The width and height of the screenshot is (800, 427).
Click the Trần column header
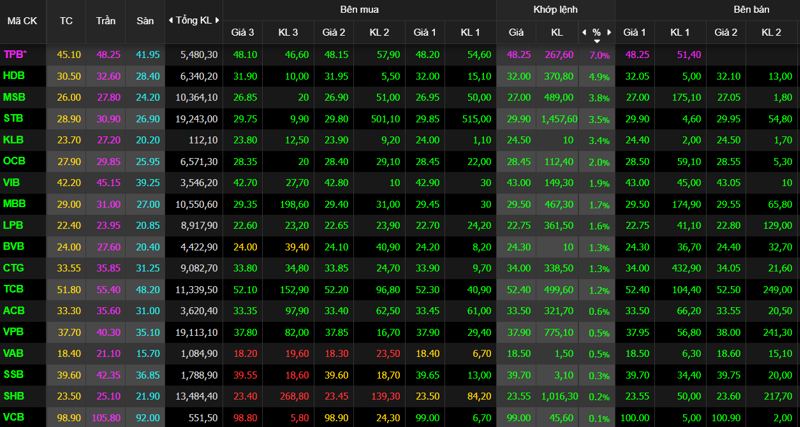click(106, 21)
